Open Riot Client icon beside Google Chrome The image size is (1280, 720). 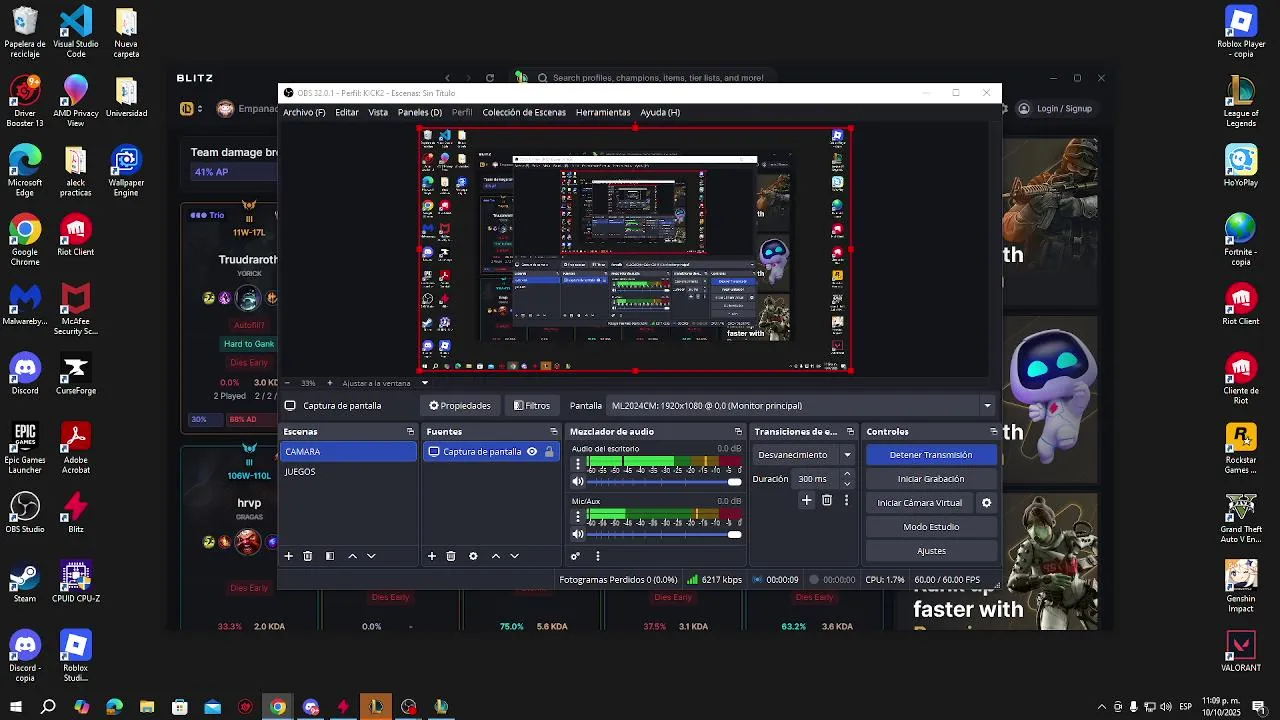coord(76,236)
